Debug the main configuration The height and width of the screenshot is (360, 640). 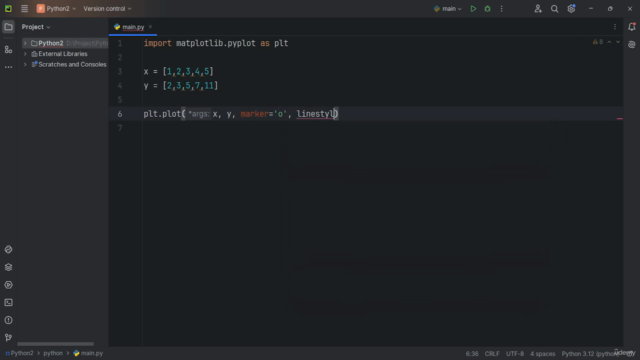(x=487, y=9)
